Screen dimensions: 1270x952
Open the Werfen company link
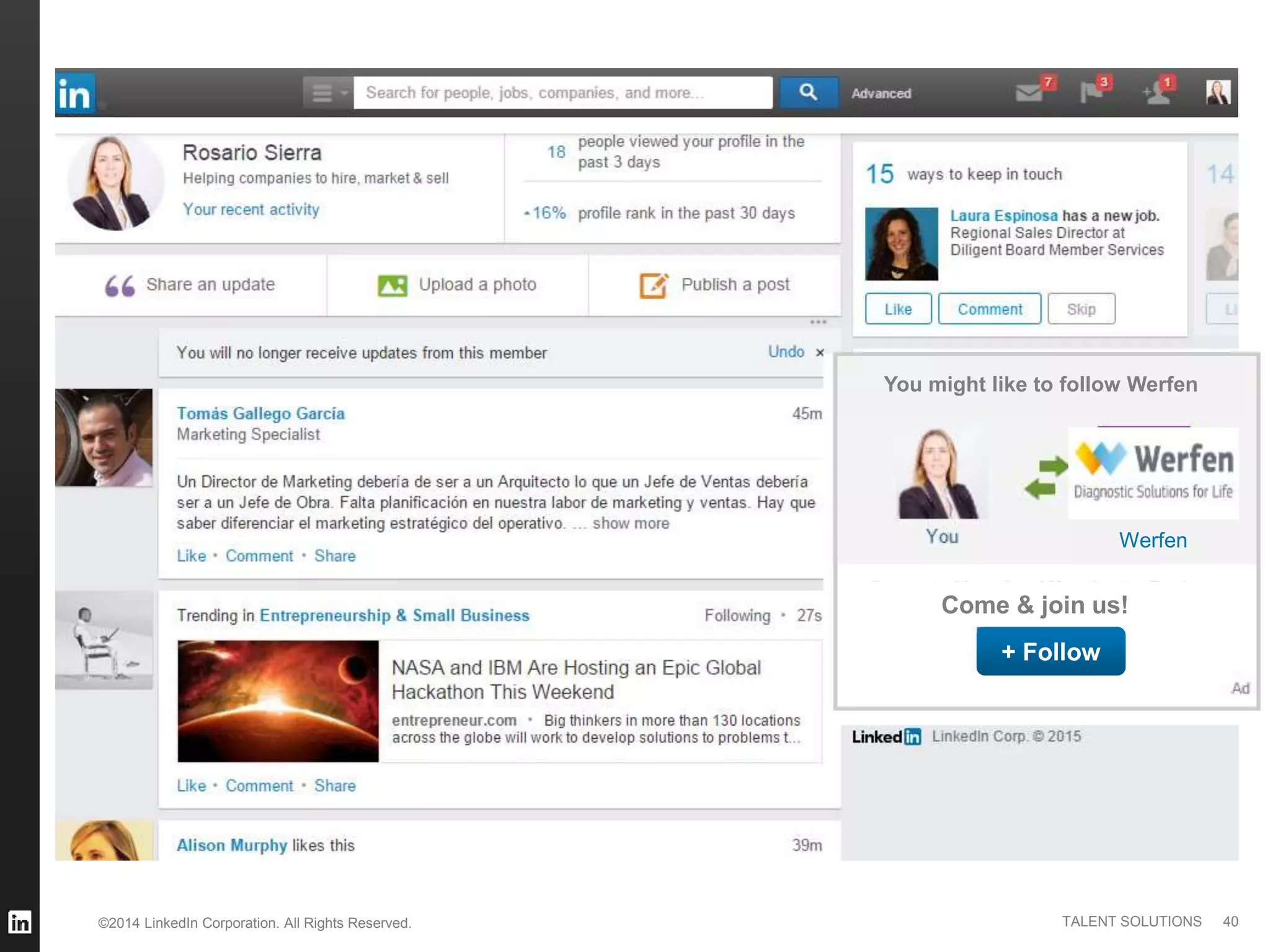click(1153, 540)
